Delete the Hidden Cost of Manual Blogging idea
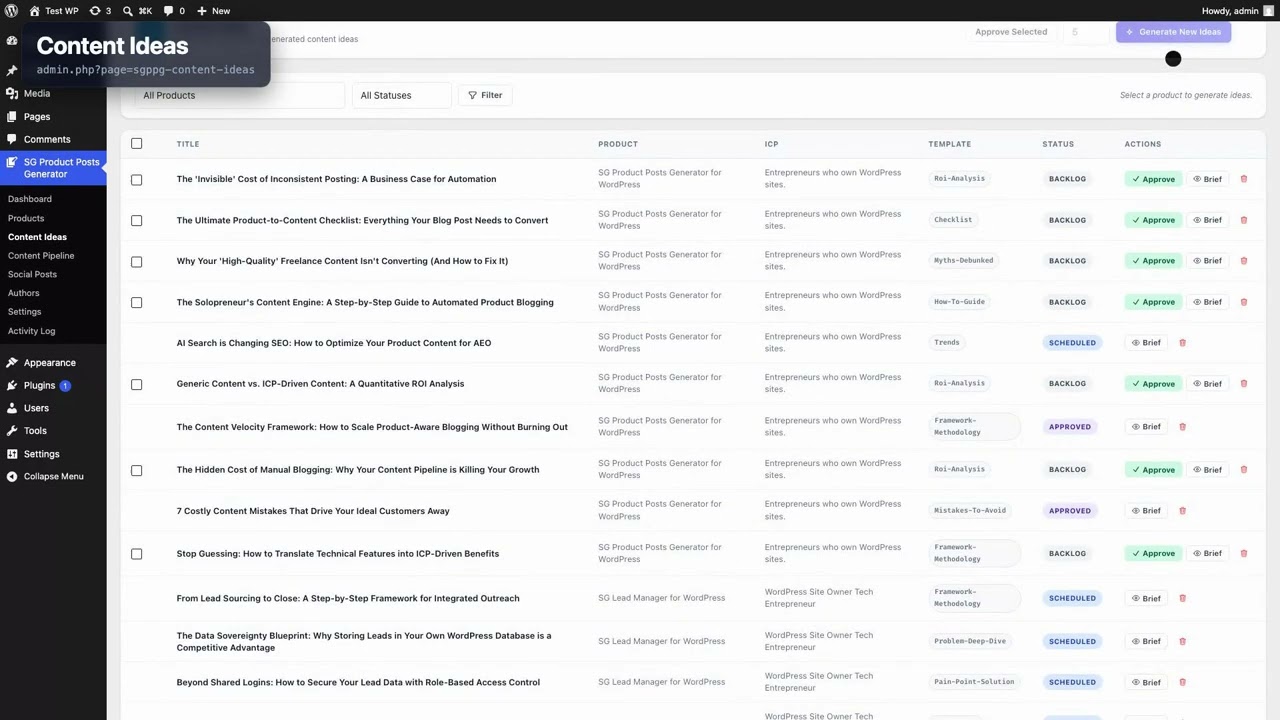 coord(1244,470)
